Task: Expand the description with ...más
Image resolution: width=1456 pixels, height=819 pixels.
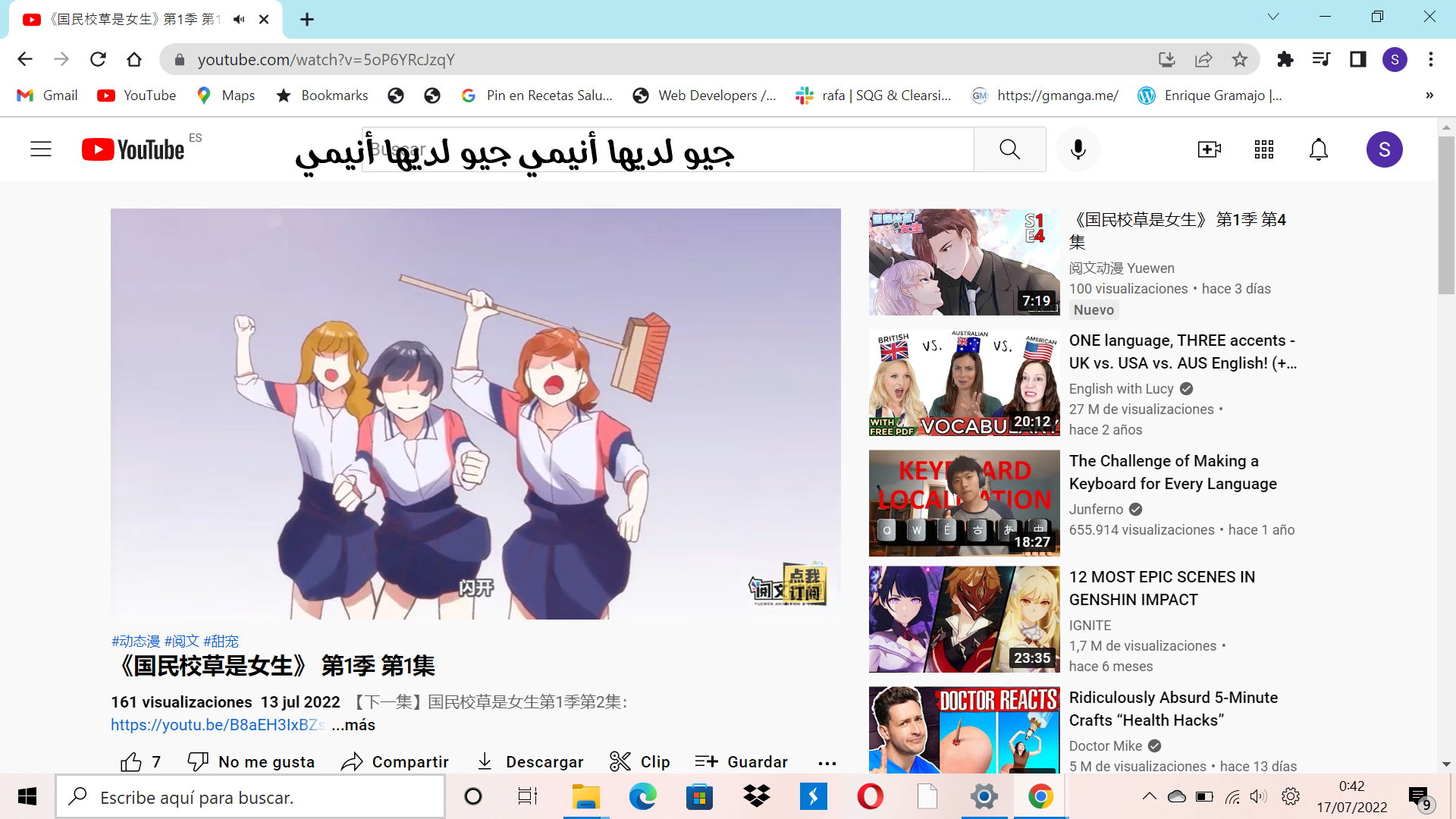Action: [353, 725]
